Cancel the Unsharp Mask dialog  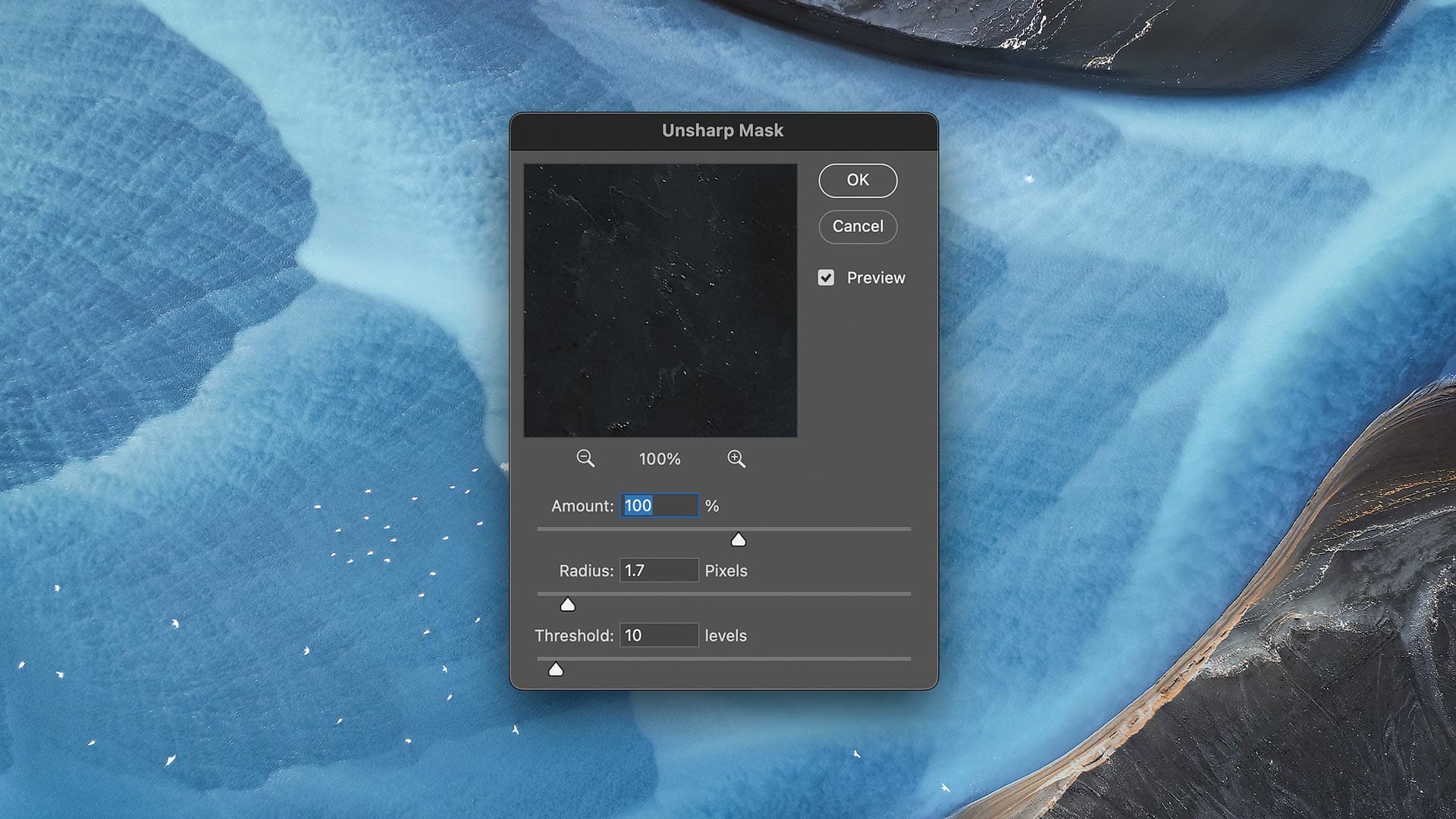(x=857, y=227)
